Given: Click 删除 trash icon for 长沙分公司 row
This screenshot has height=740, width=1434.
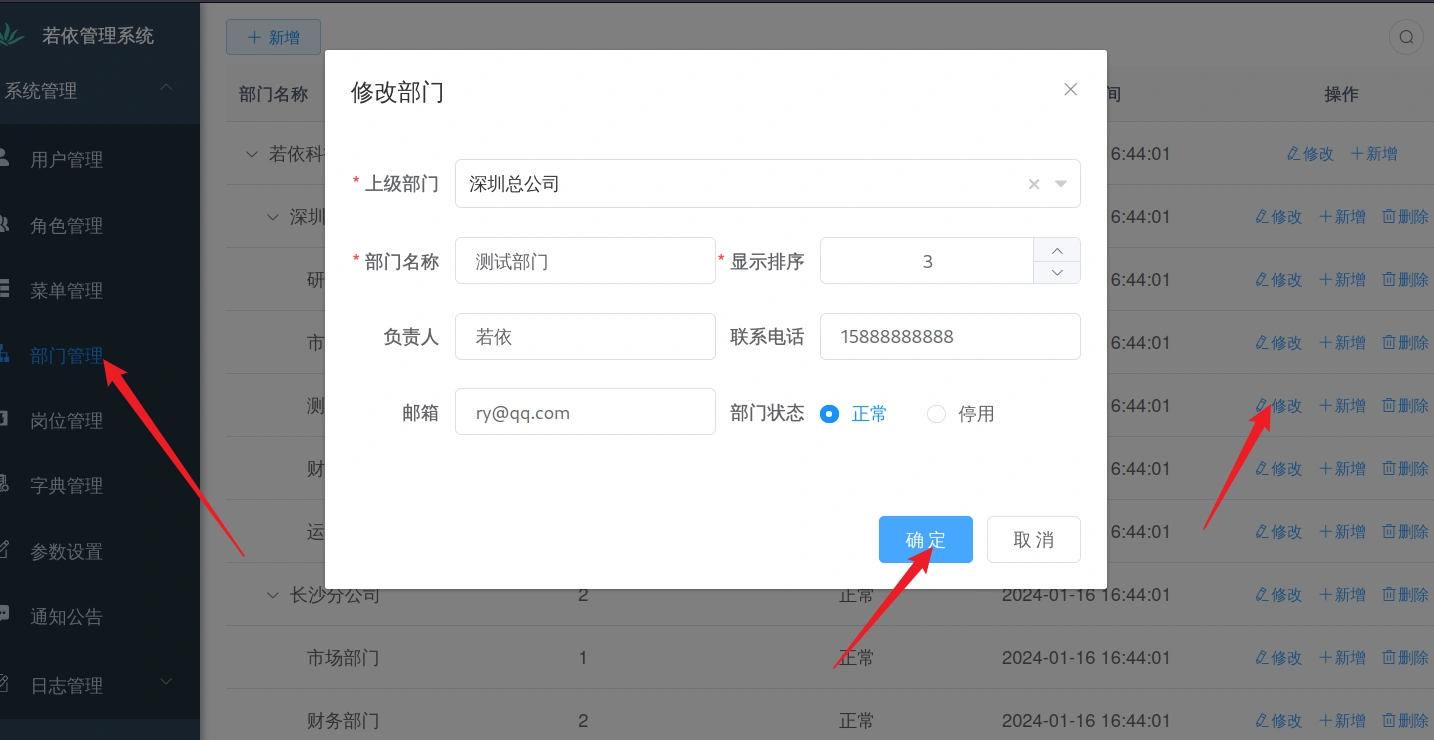Looking at the screenshot, I should (1389, 595).
